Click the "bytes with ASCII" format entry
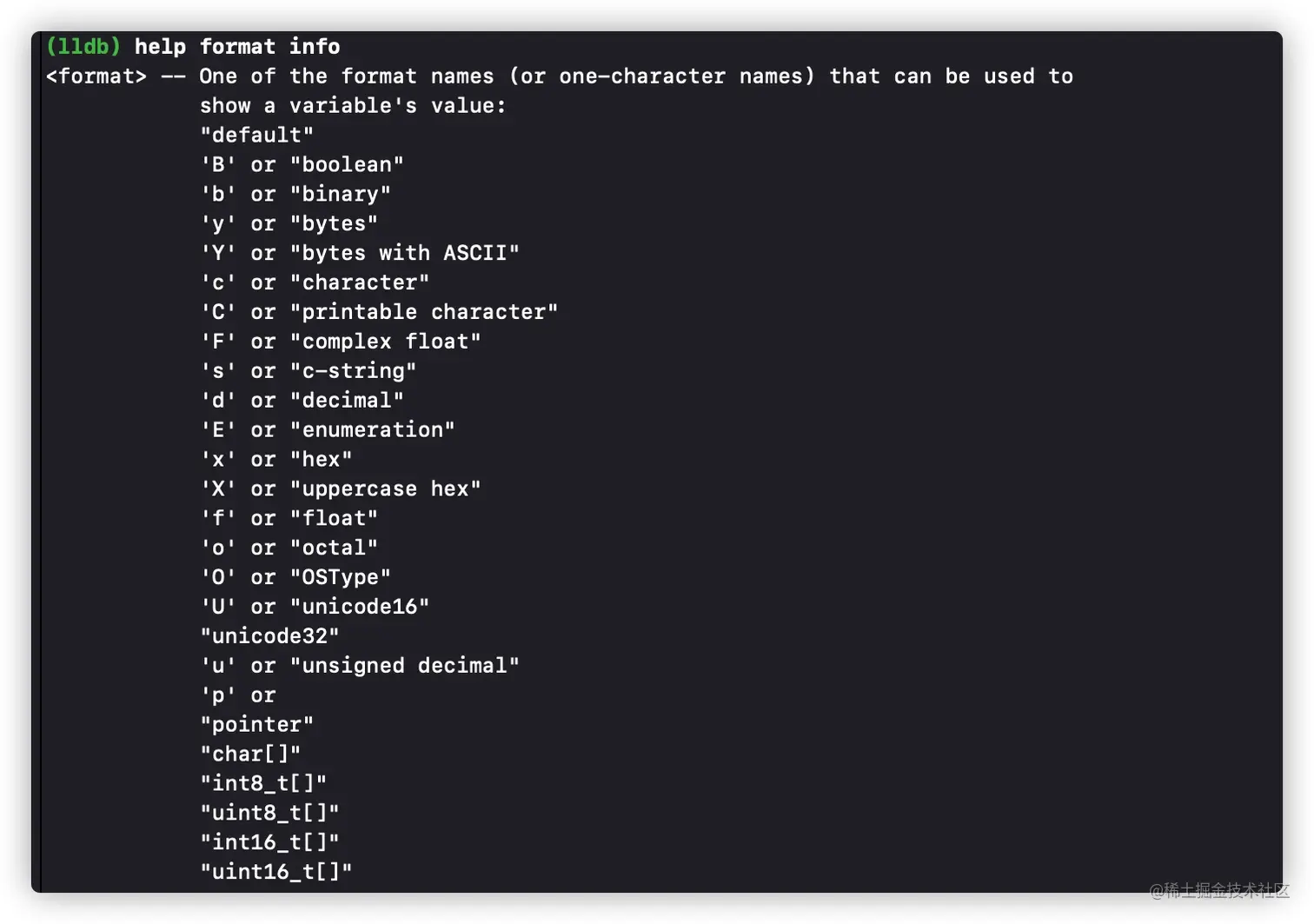This screenshot has width=1314, height=924. [x=405, y=253]
